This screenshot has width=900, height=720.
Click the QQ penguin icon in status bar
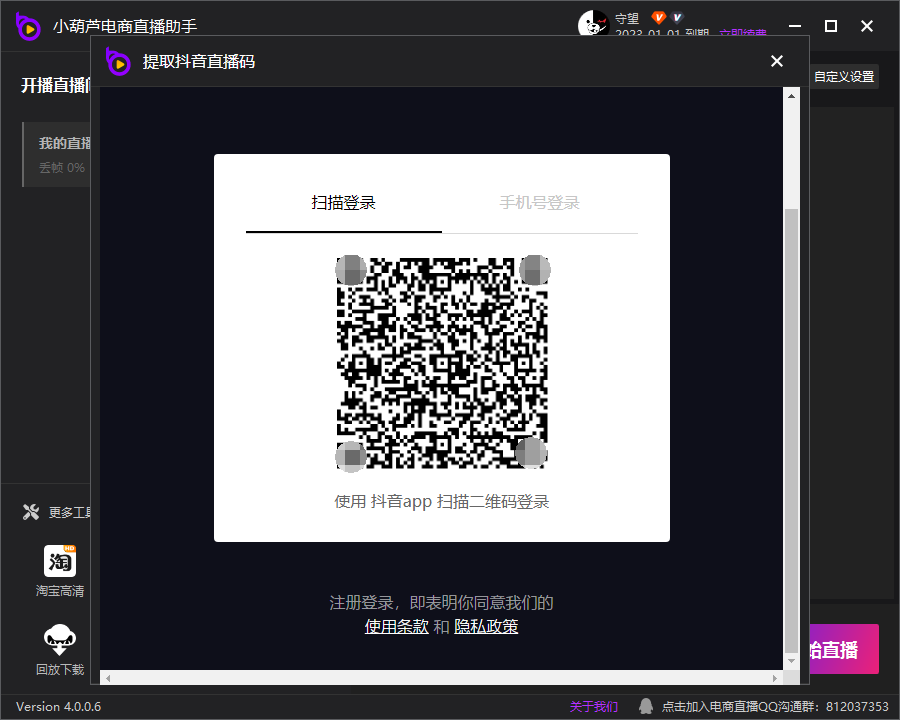tap(646, 706)
